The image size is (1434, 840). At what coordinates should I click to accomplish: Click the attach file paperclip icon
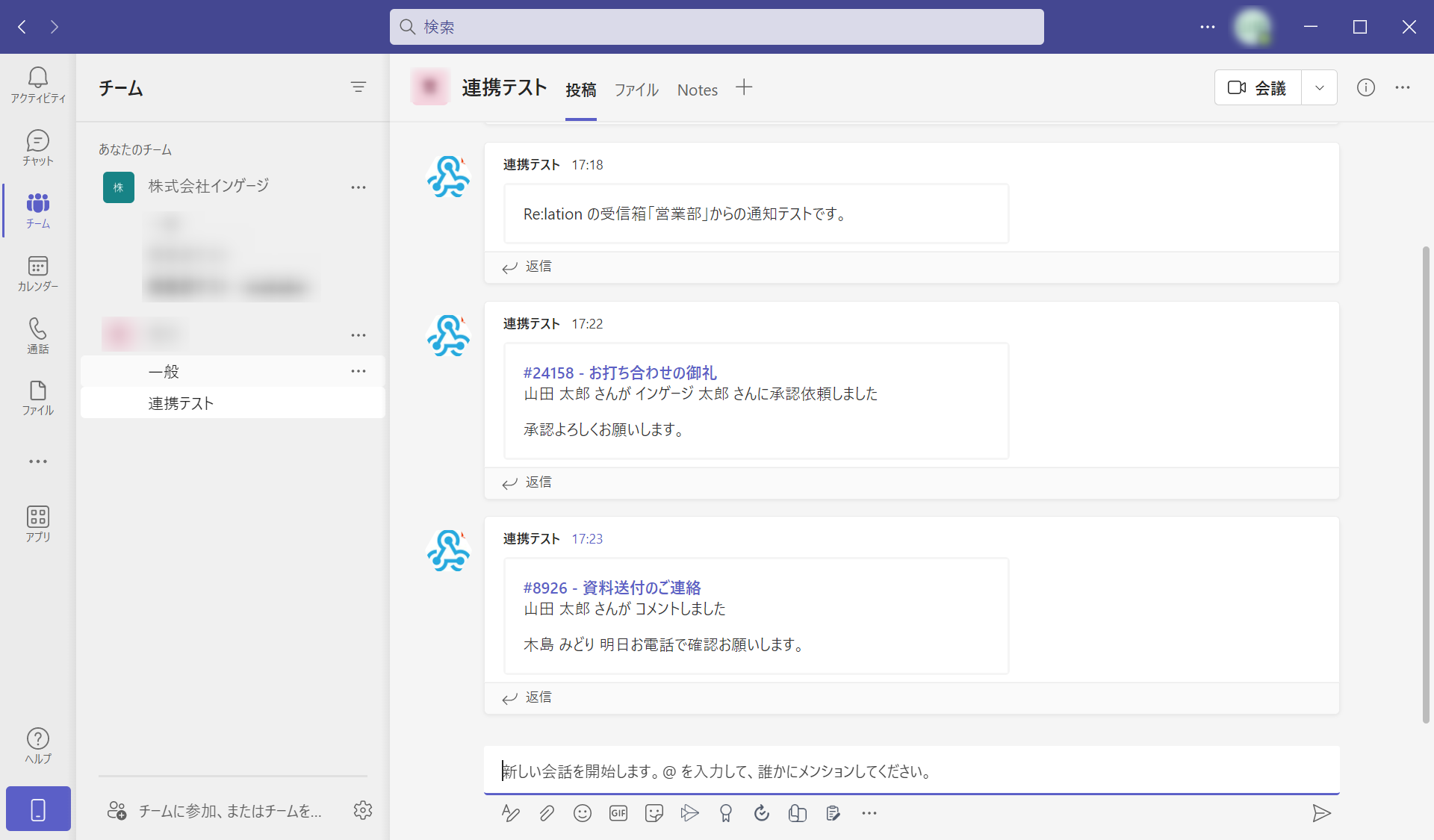click(547, 813)
